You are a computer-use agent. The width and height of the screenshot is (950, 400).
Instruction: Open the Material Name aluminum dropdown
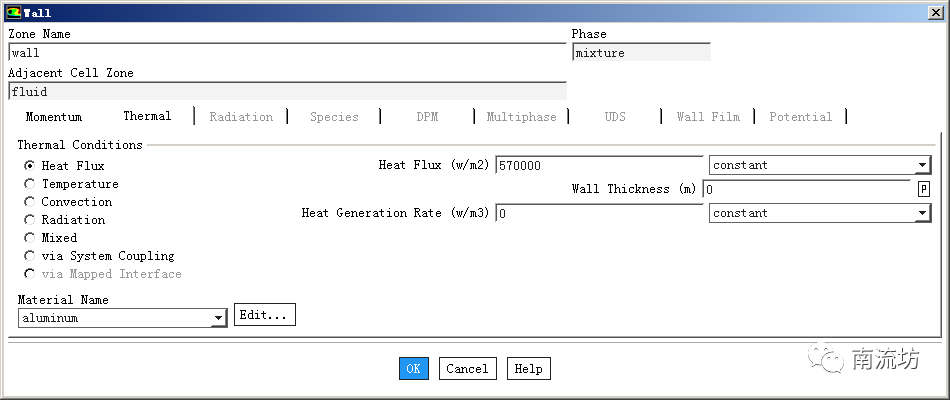point(122,318)
